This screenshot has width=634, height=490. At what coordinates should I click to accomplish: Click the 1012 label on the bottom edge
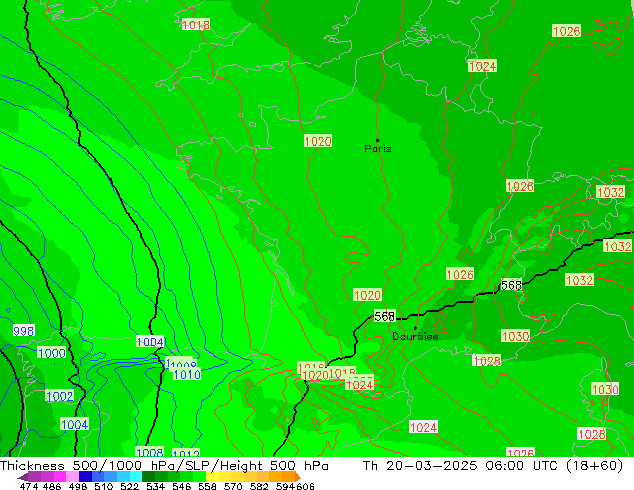pyautogui.click(x=186, y=453)
